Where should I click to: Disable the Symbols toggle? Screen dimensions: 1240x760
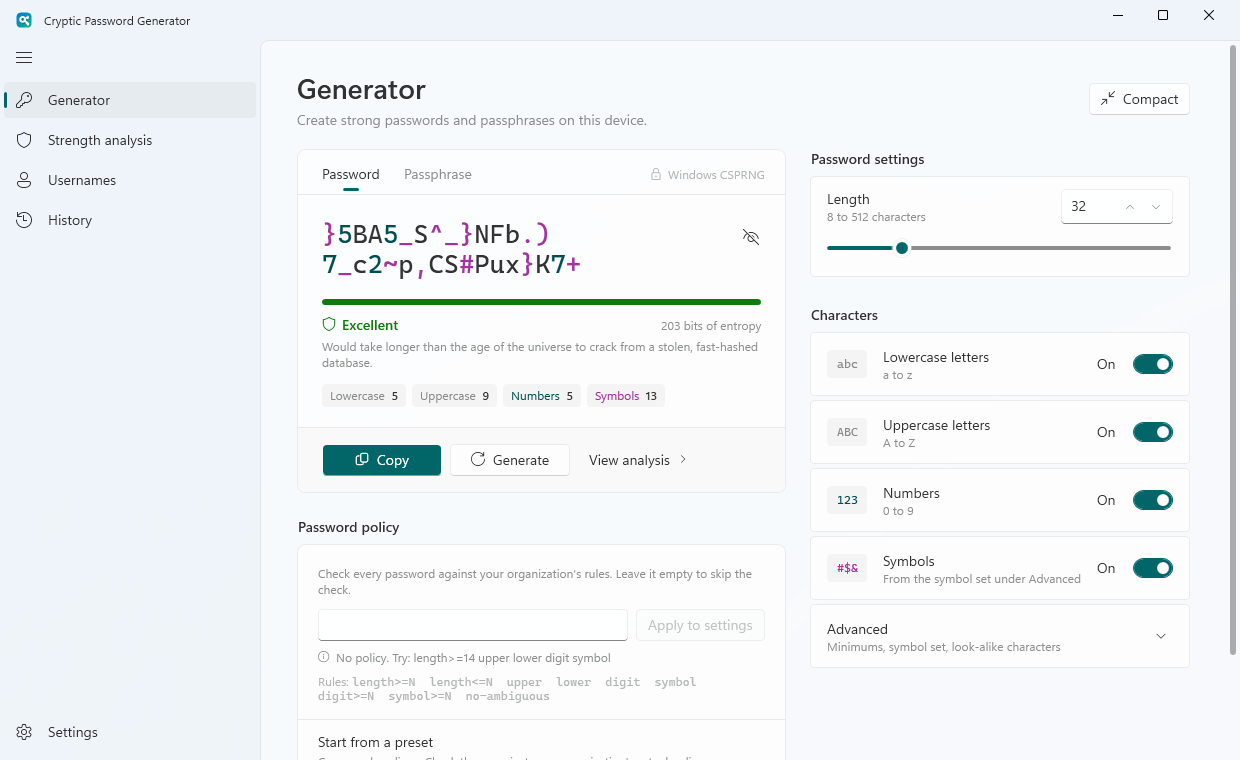(1153, 568)
